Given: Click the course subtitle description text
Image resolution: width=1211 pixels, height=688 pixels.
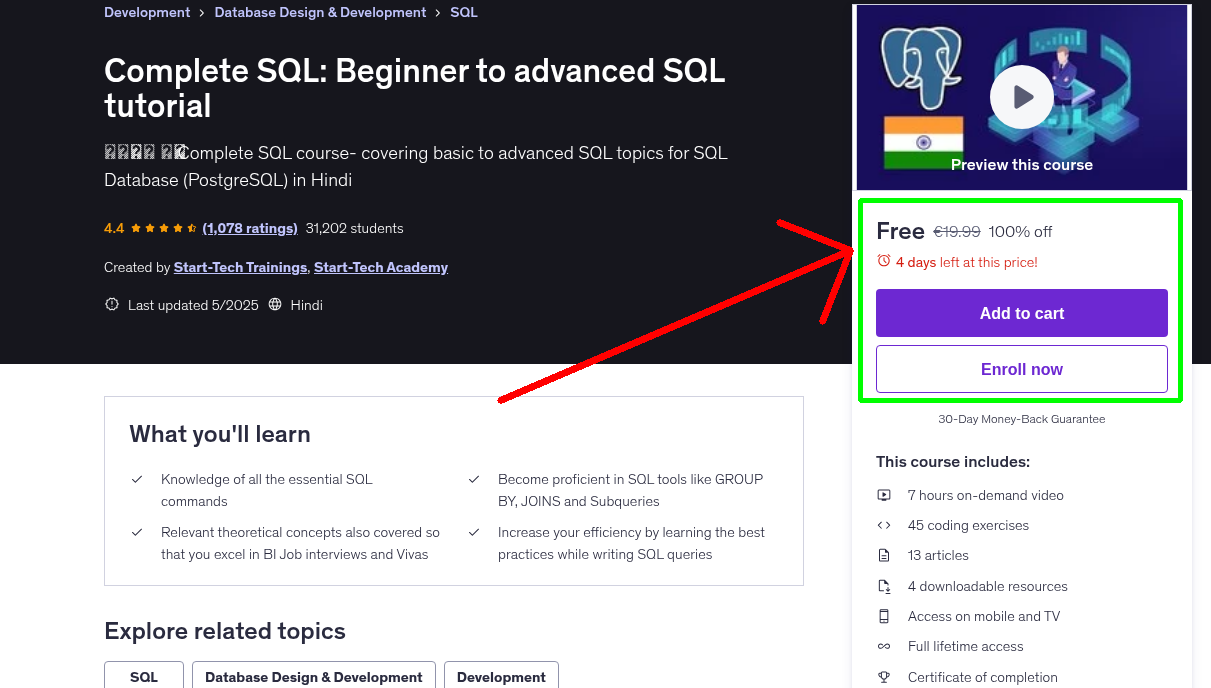Looking at the screenshot, I should point(416,166).
